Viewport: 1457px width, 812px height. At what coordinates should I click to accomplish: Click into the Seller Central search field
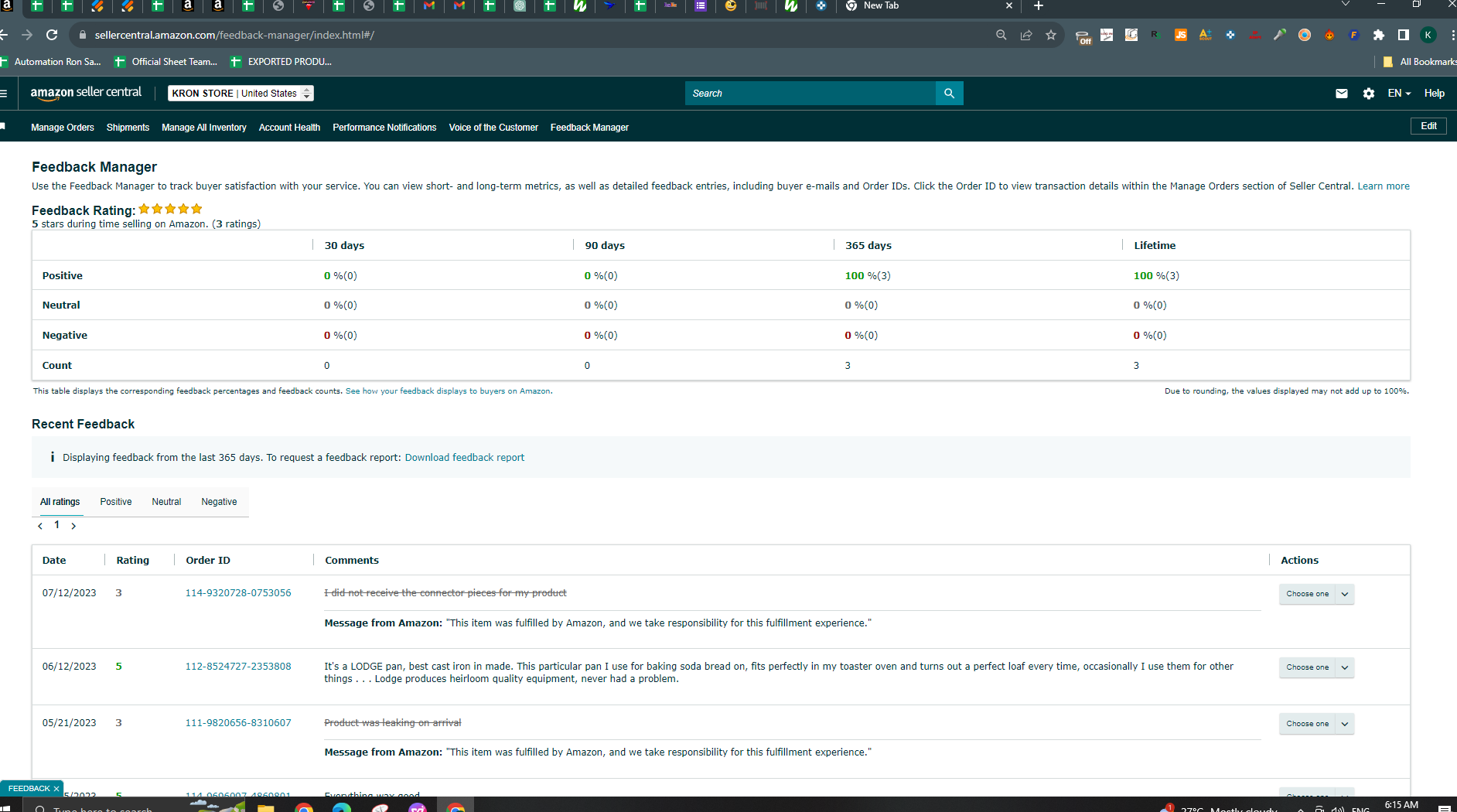point(810,94)
